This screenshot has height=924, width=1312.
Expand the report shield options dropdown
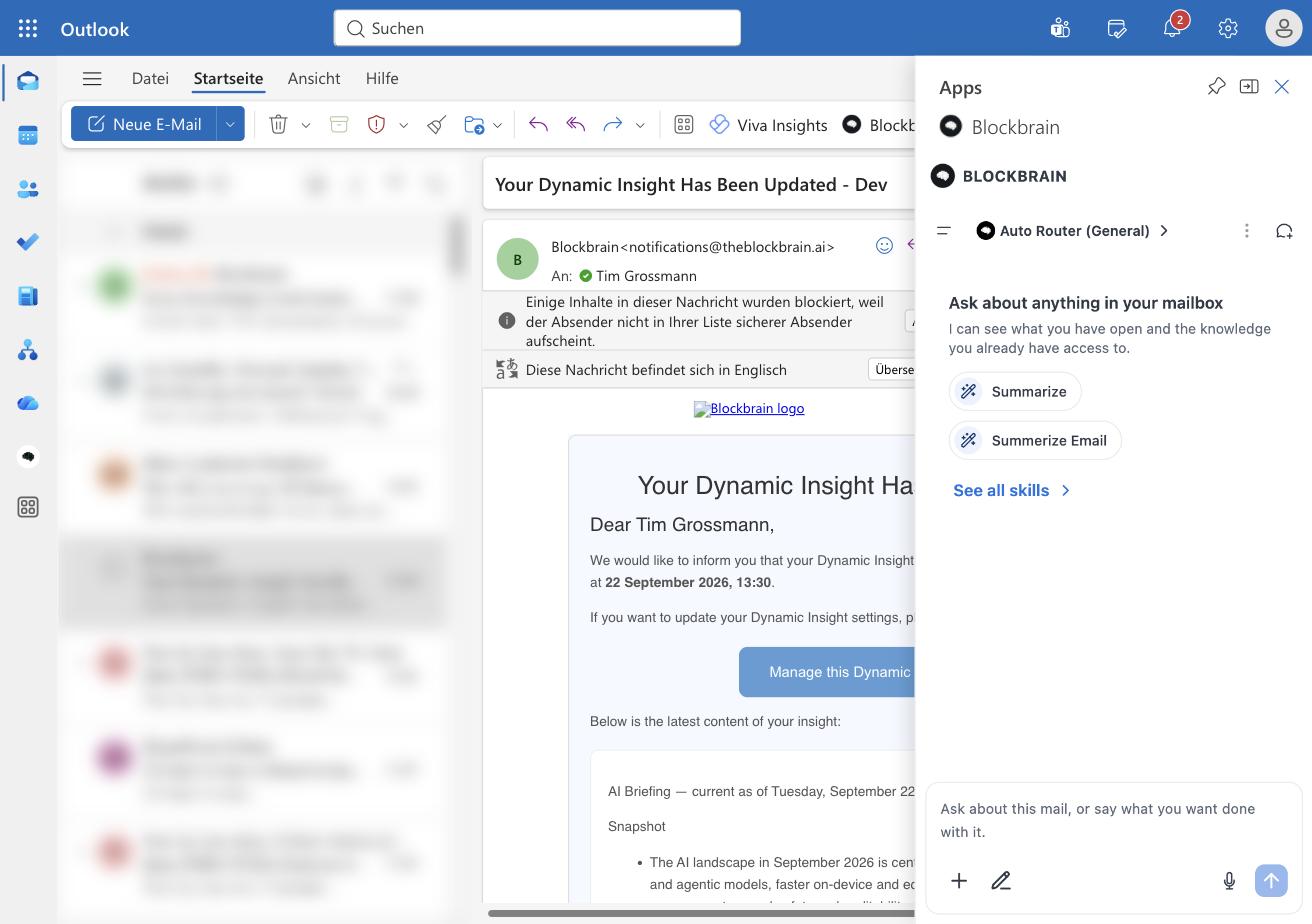pyautogui.click(x=404, y=125)
